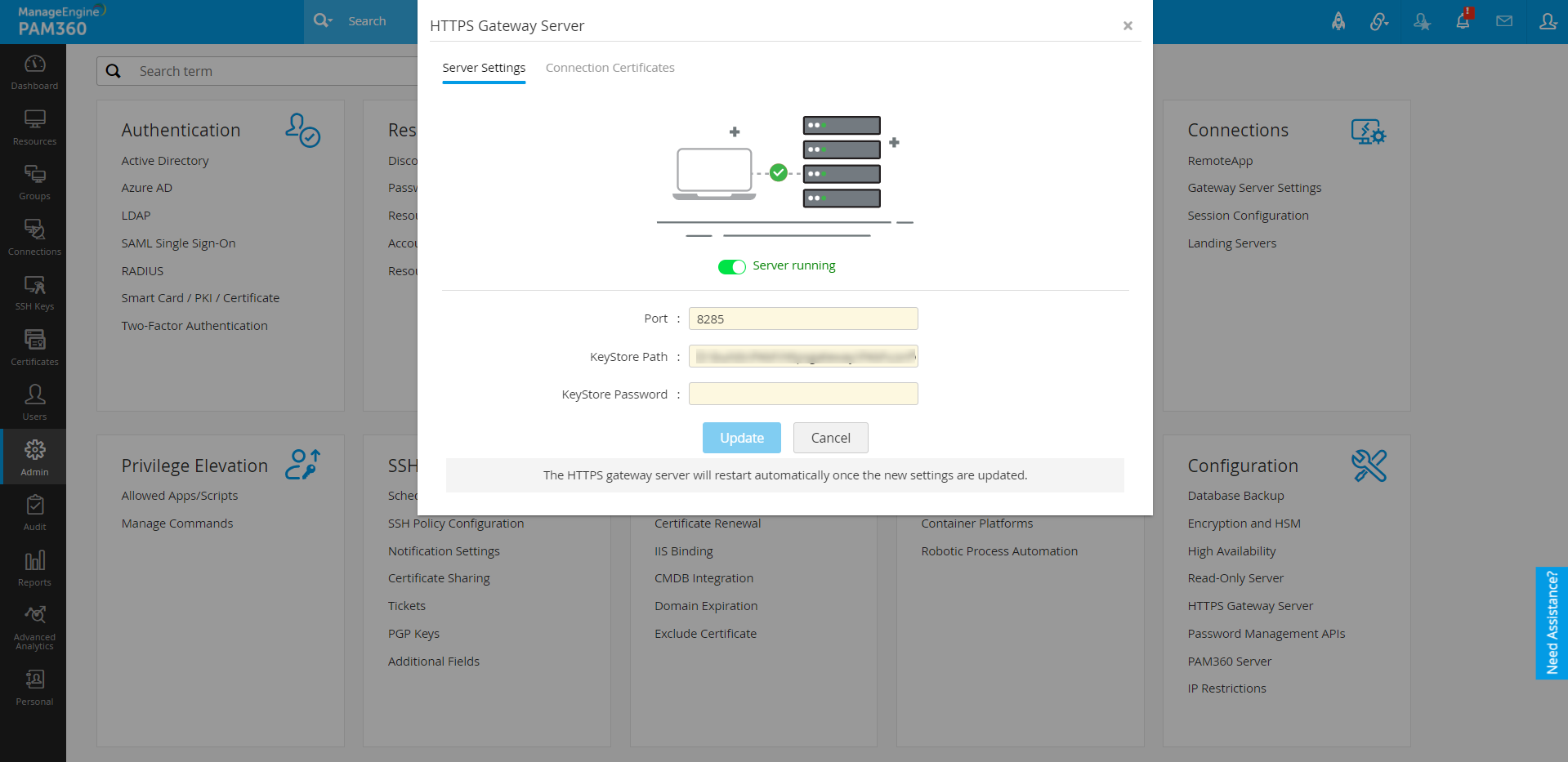Image resolution: width=1568 pixels, height=762 pixels.
Task: Toggle the Server running switch off
Action: (x=731, y=266)
